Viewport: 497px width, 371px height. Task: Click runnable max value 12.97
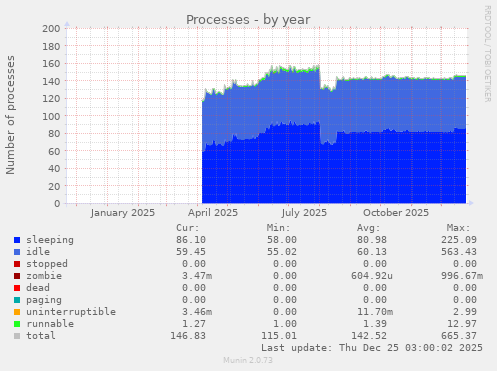click(x=462, y=324)
